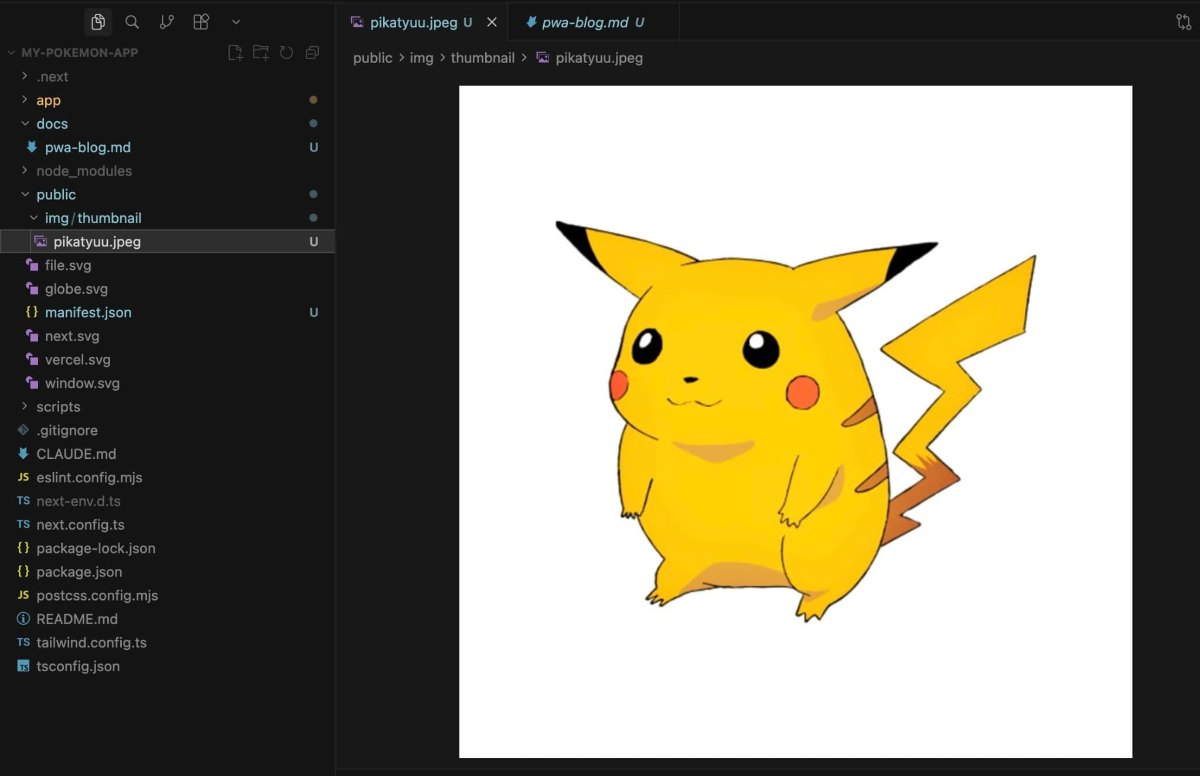Image resolution: width=1200 pixels, height=776 pixels.
Task: Click the open changes icon at top right
Action: tap(1183, 22)
